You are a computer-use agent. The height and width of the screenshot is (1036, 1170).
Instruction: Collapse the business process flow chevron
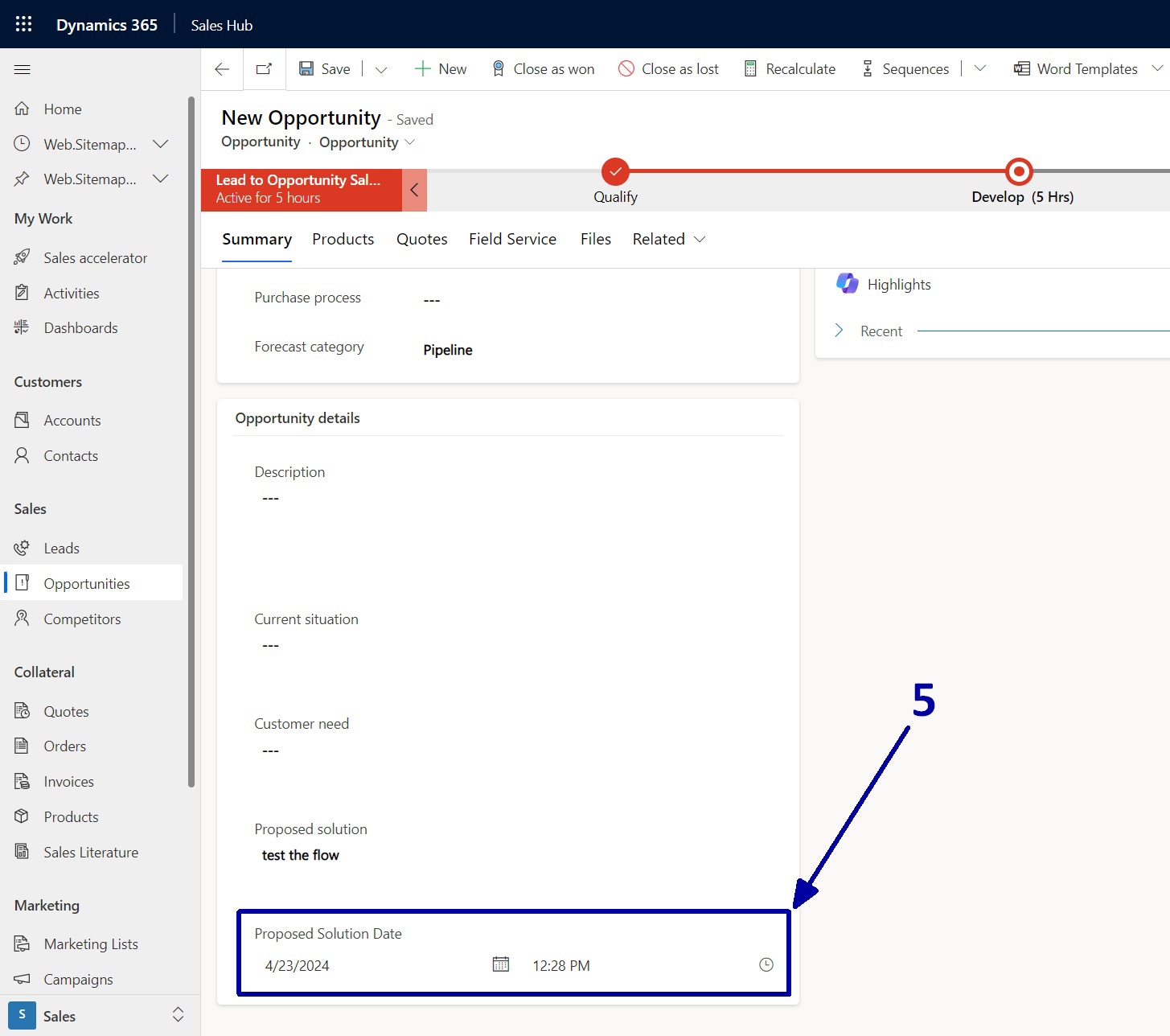[414, 191]
